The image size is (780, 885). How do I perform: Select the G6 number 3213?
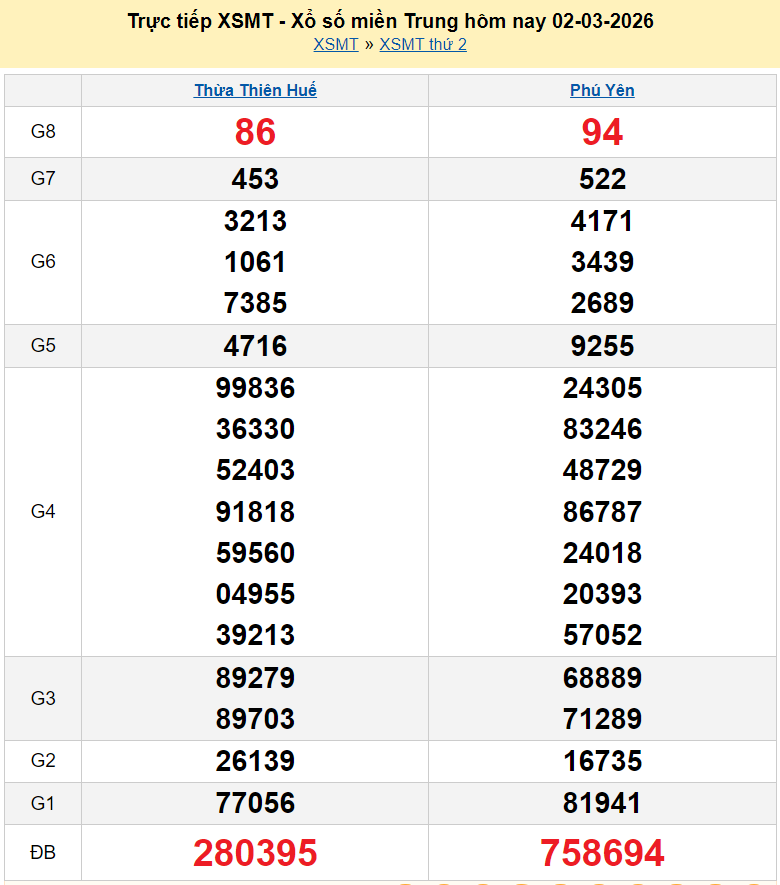(x=255, y=221)
